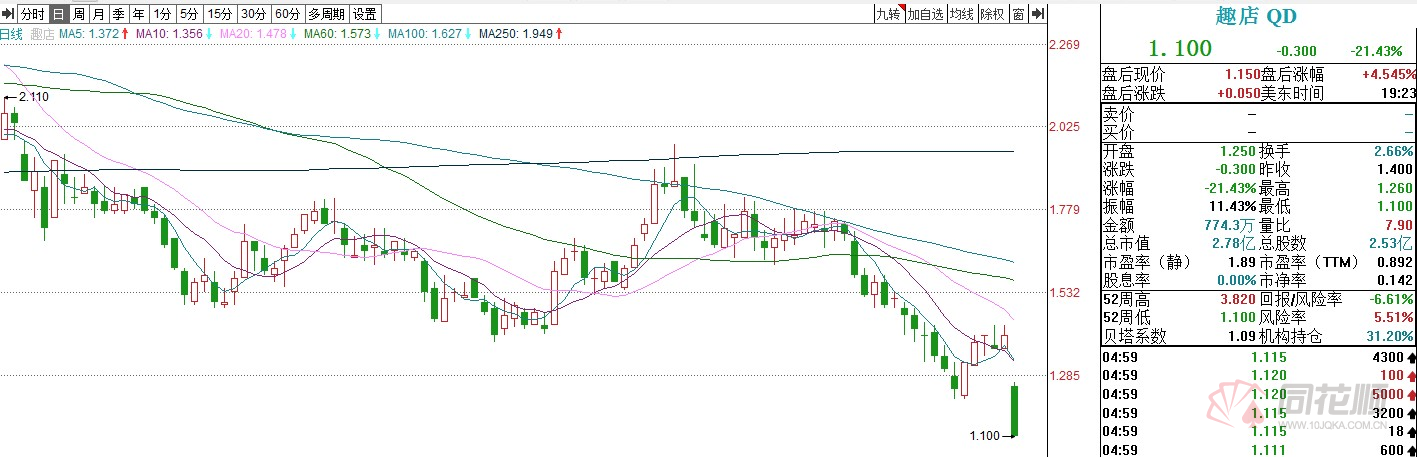Click the 加自选 add to watchlist button
Screen dimensions: 1417x457
click(x=925, y=14)
